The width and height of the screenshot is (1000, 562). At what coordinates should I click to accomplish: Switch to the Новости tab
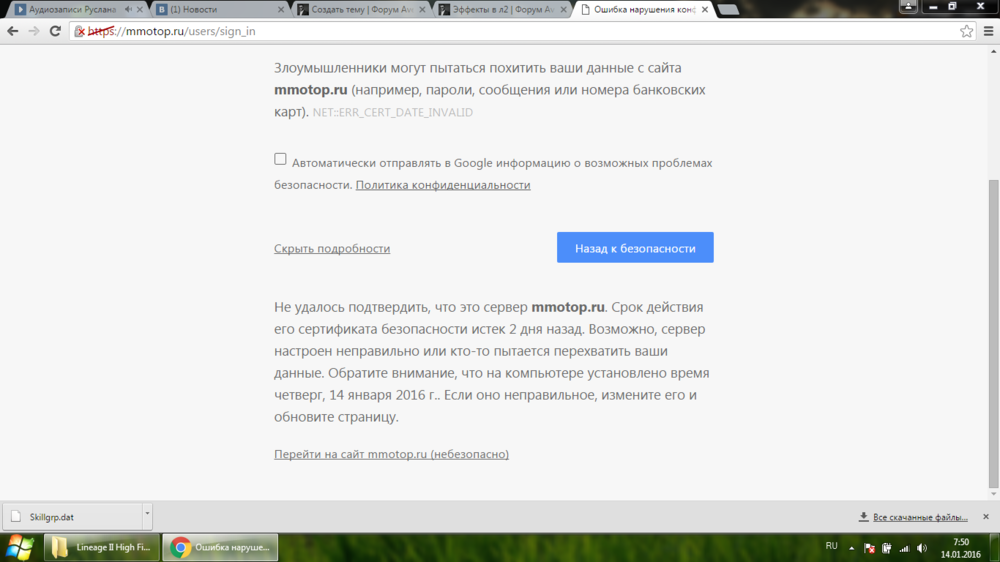pyautogui.click(x=215, y=10)
